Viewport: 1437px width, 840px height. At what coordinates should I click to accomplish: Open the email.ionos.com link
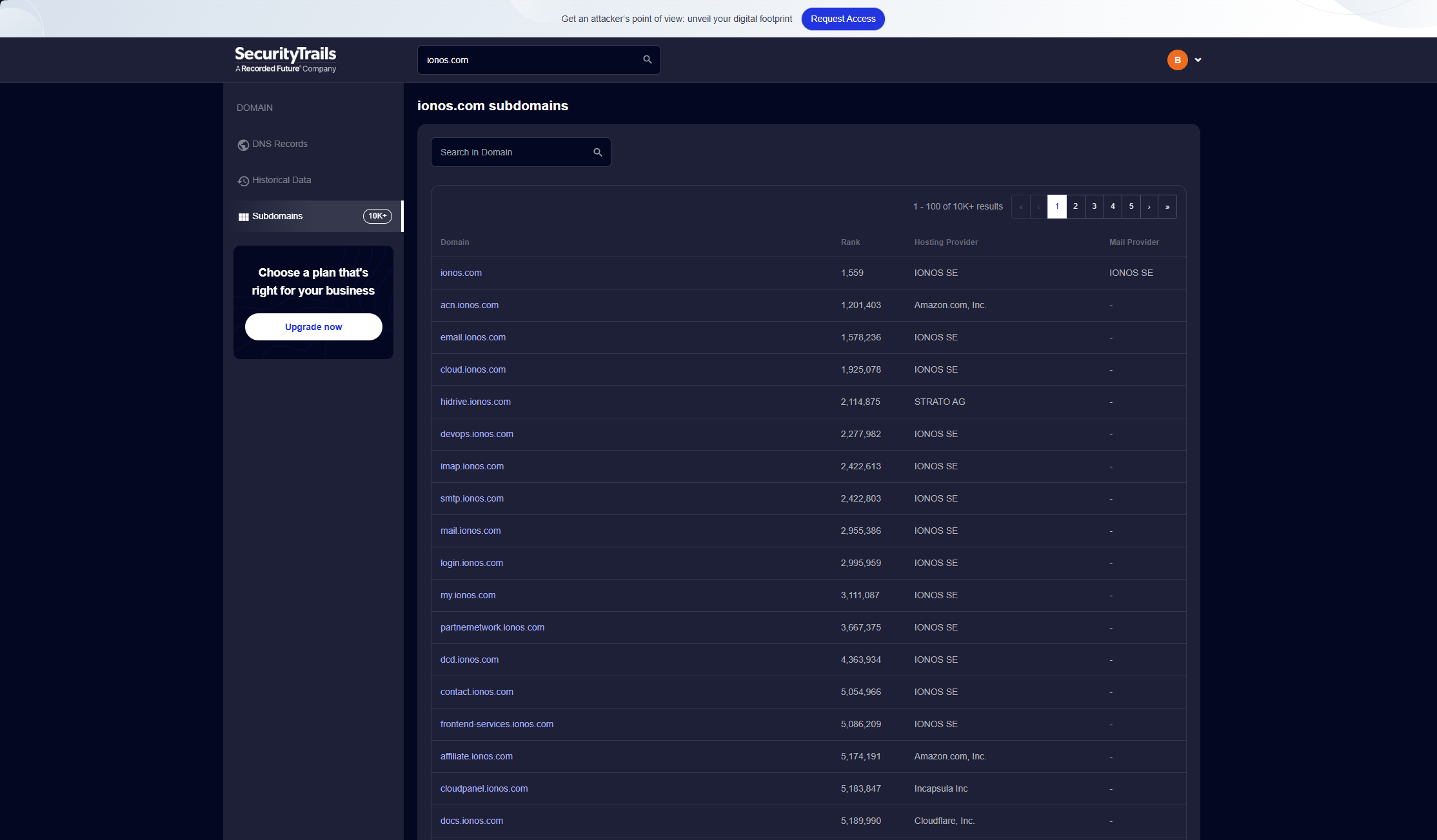pyautogui.click(x=473, y=337)
